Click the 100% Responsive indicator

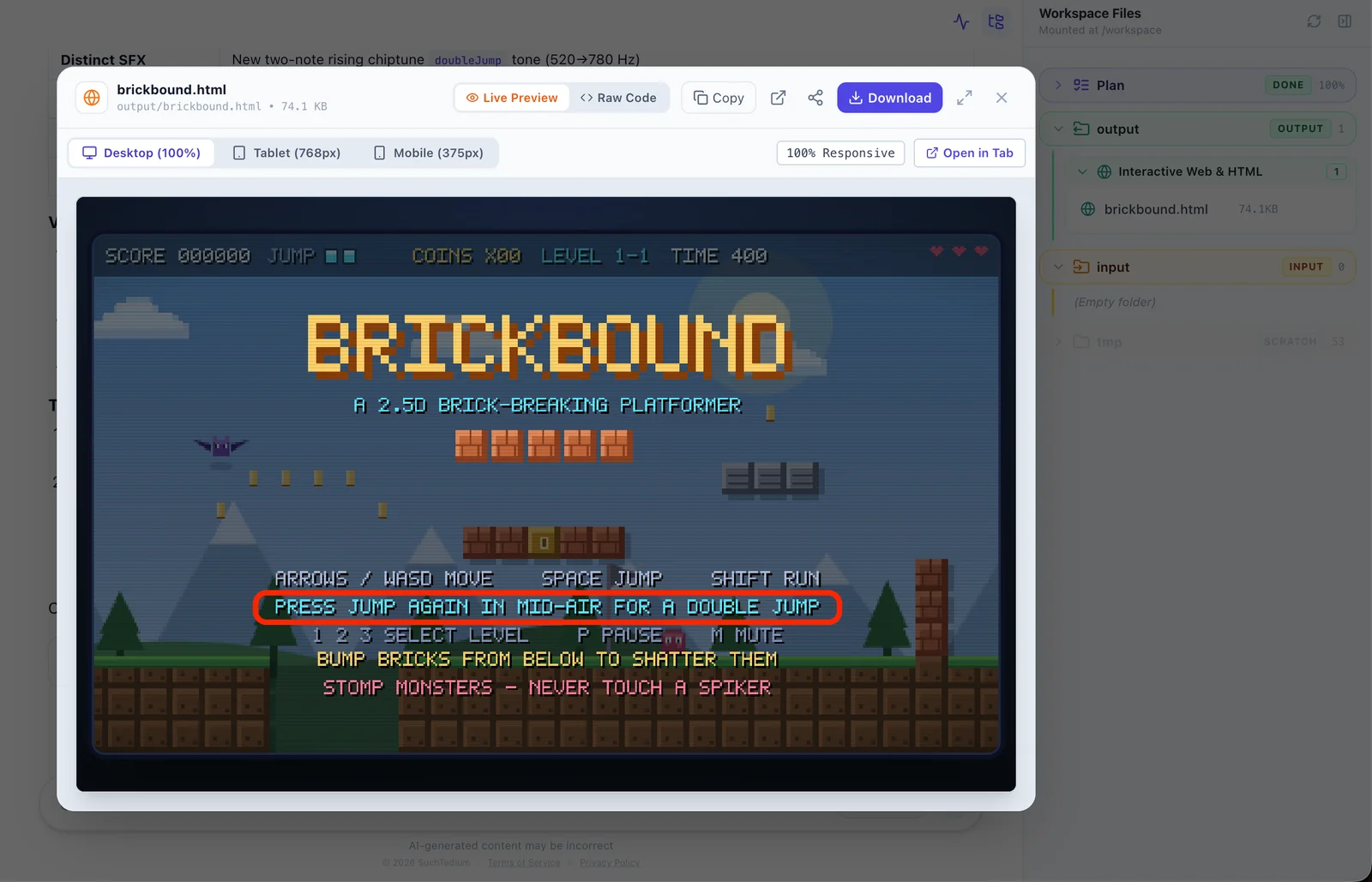click(x=840, y=153)
